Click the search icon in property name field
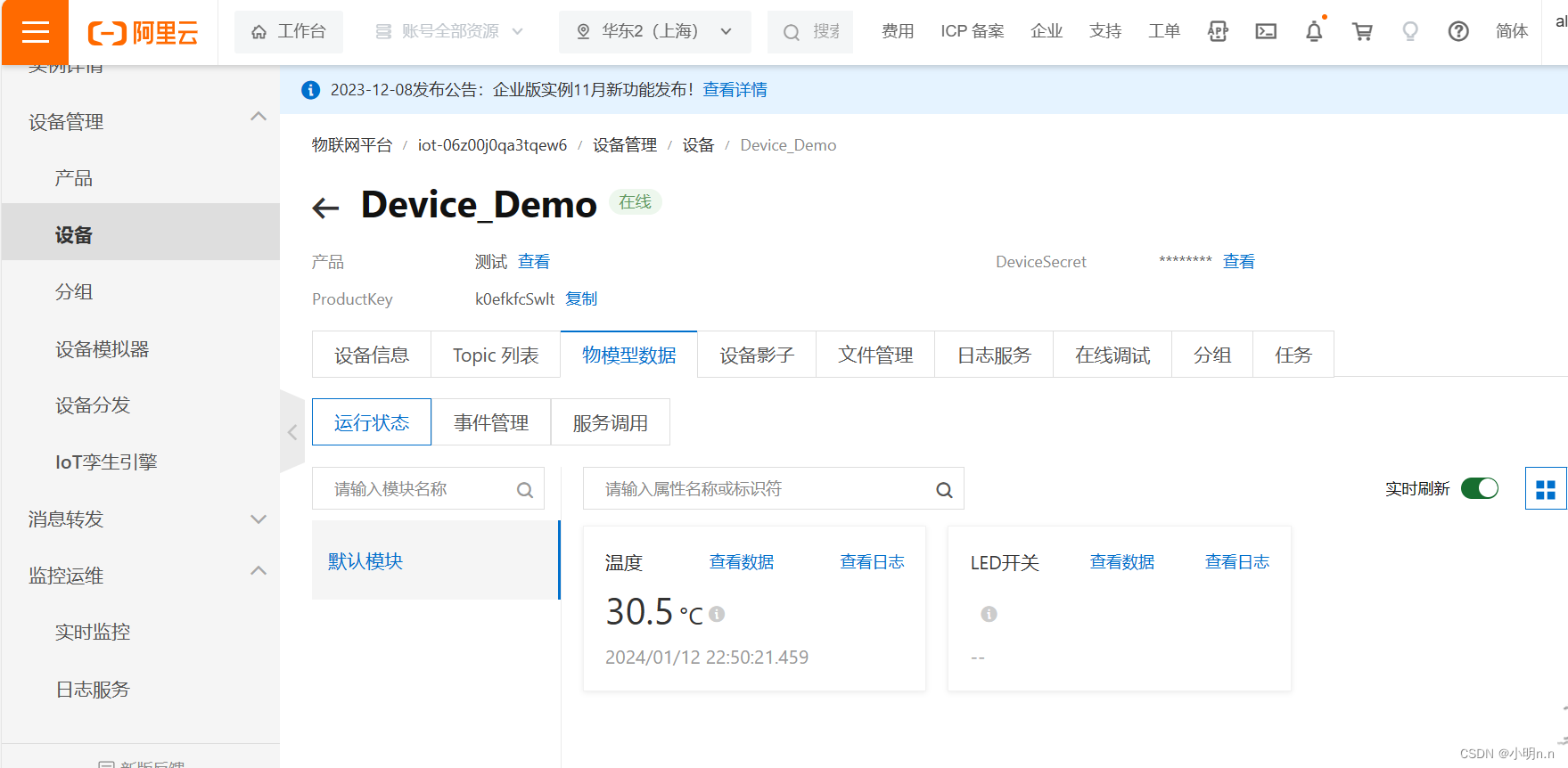The width and height of the screenshot is (1568, 768). pyautogui.click(x=944, y=490)
